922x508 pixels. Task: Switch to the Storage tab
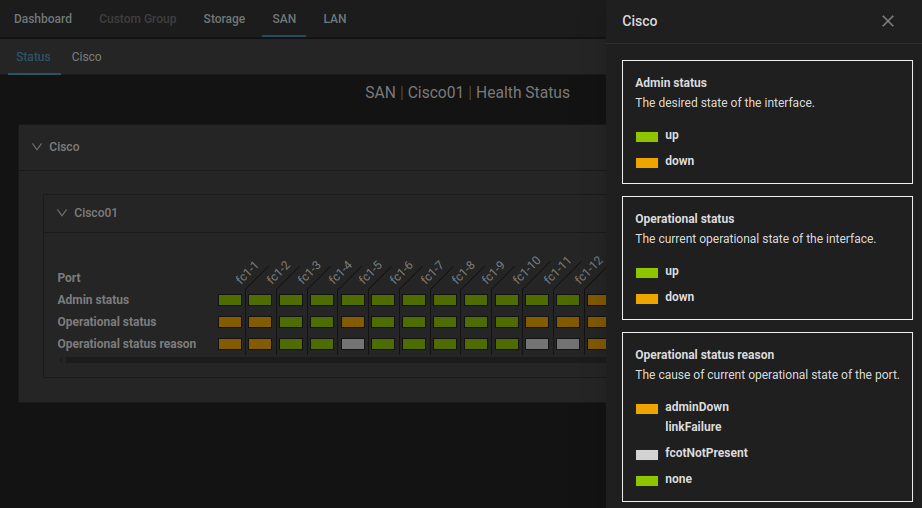(x=224, y=19)
